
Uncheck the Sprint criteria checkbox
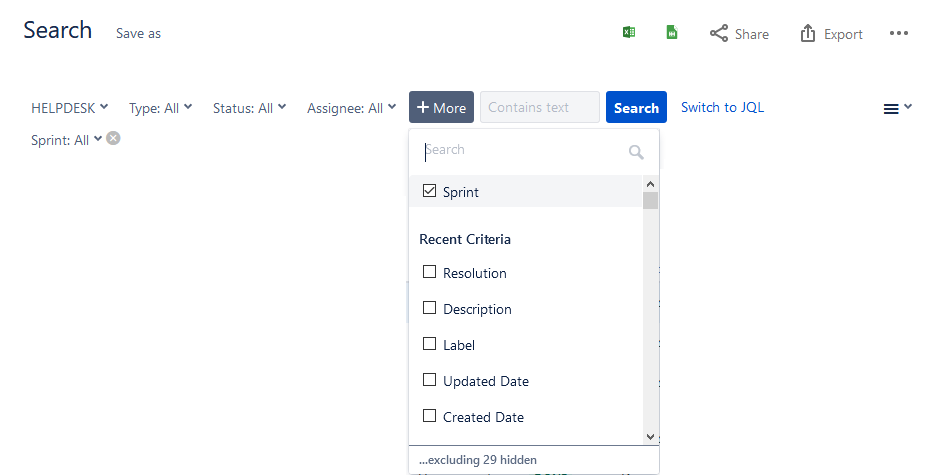pyautogui.click(x=429, y=191)
